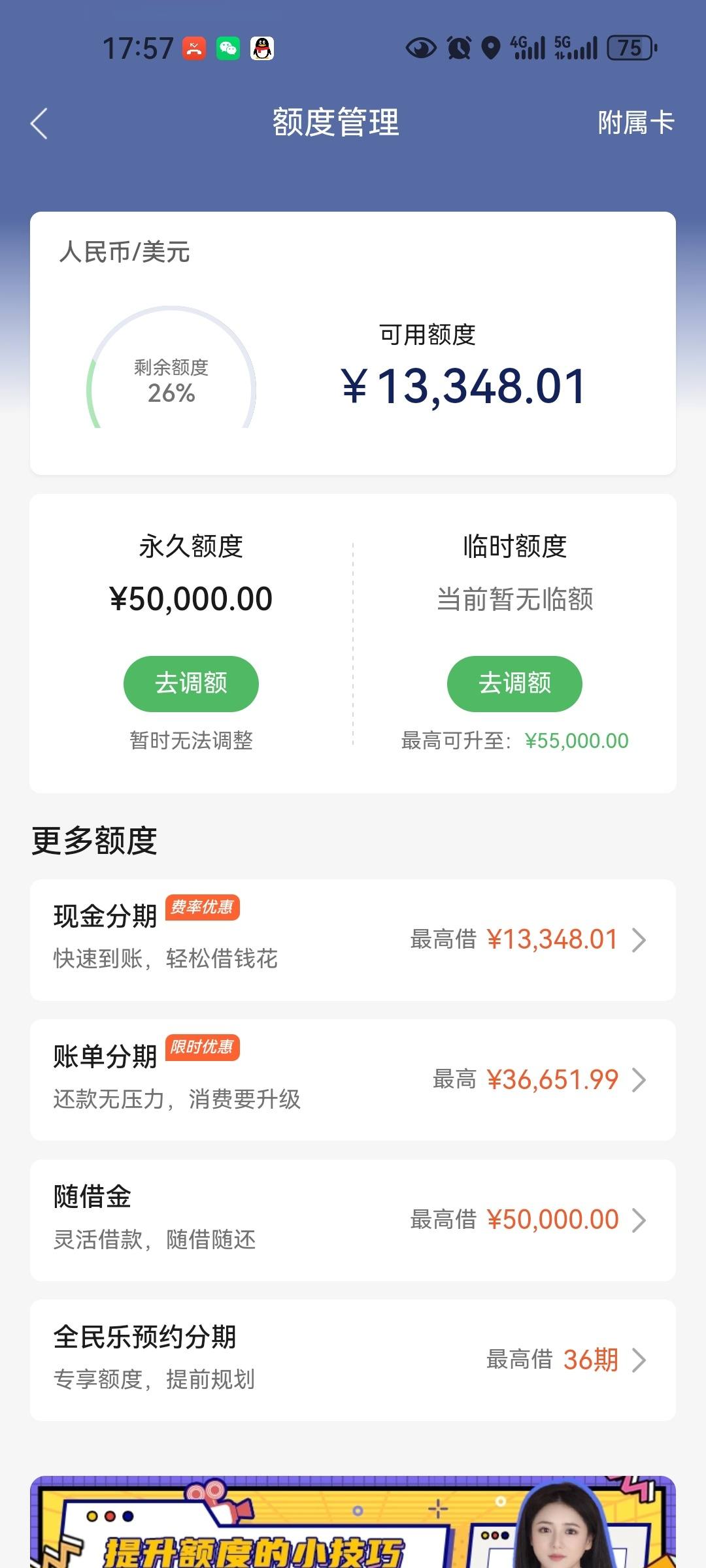Open 全民乐预约分期 chevron arrow
Image resolution: width=706 pixels, height=1568 pixels.
(x=639, y=1360)
